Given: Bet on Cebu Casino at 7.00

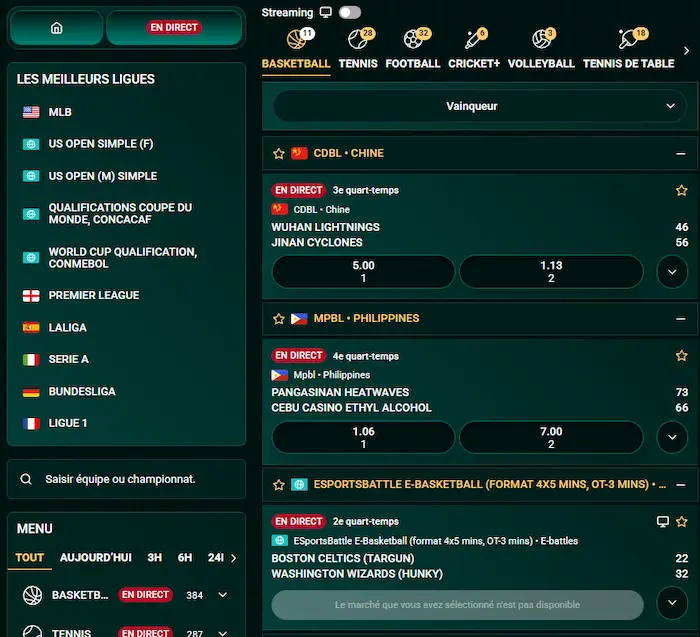Looking at the screenshot, I should [551, 437].
